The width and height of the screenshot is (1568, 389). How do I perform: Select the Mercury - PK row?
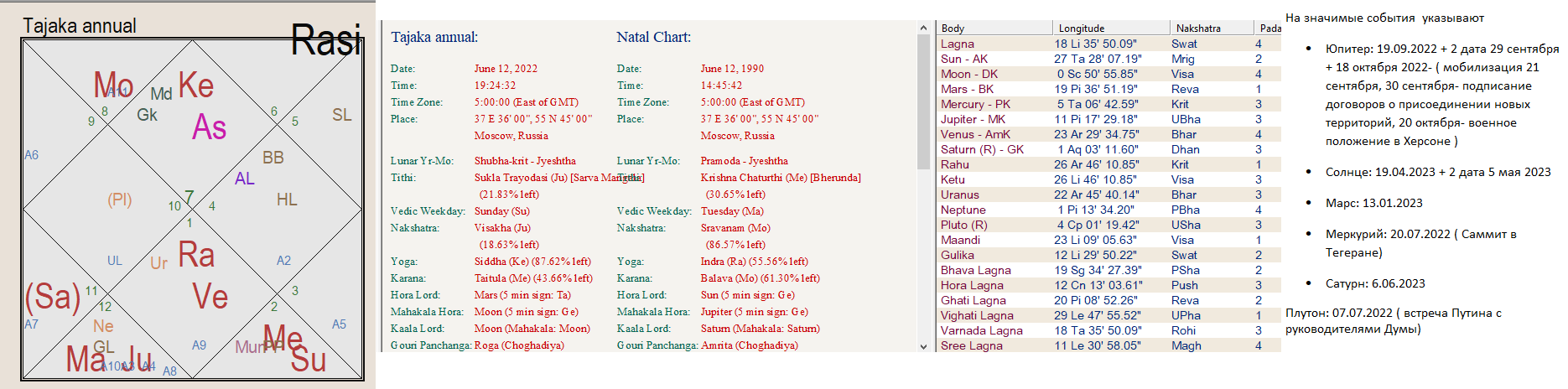(1109, 104)
